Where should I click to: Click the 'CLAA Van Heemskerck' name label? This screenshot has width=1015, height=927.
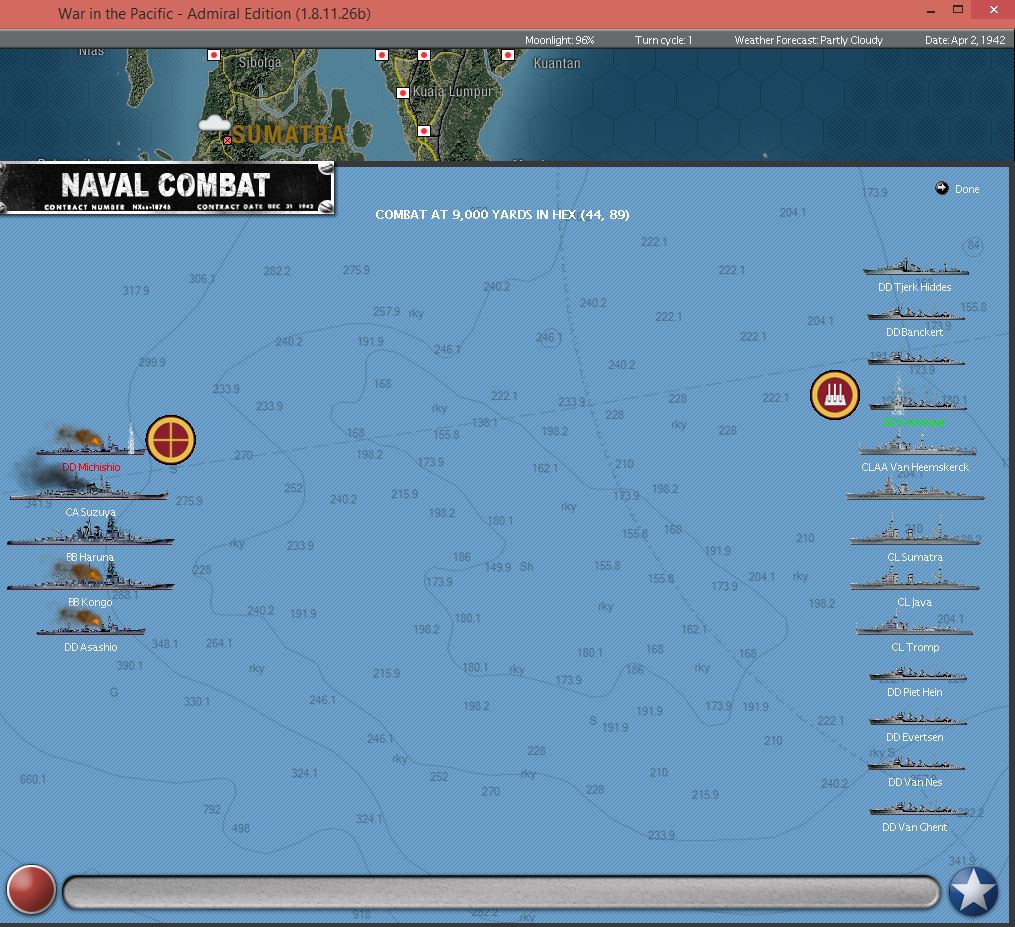pyautogui.click(x=915, y=467)
